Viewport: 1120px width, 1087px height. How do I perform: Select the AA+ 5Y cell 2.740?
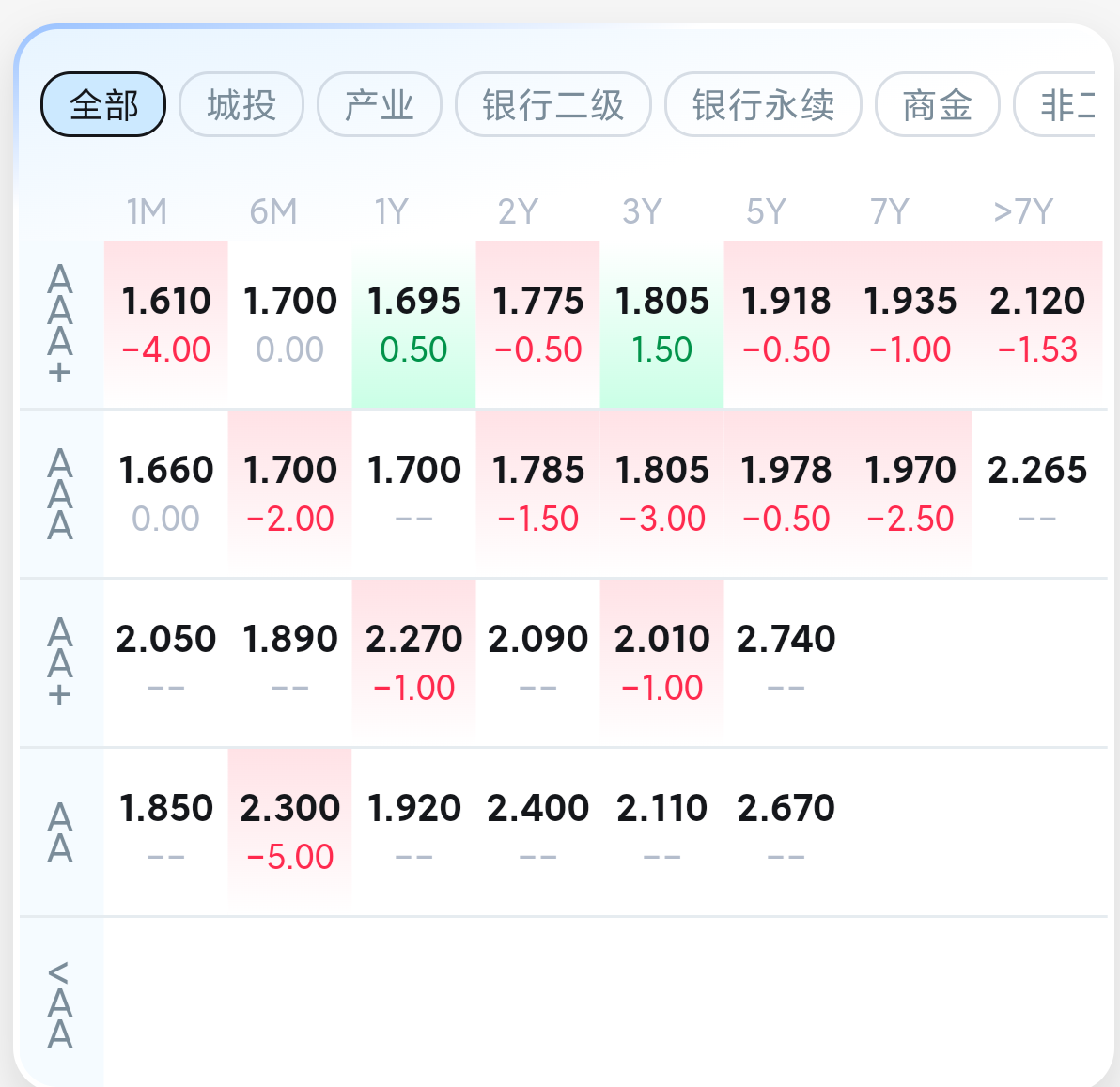pos(786,662)
